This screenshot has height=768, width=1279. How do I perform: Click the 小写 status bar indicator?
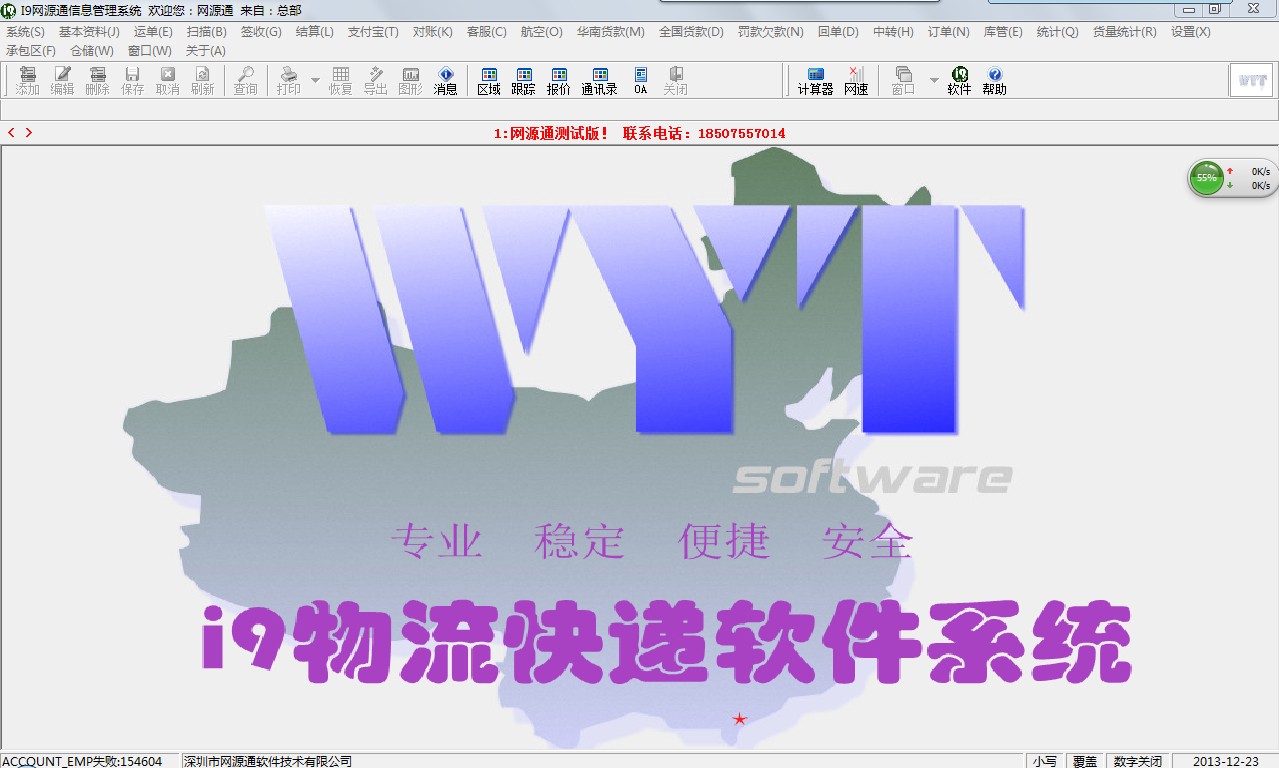[x=1045, y=761]
